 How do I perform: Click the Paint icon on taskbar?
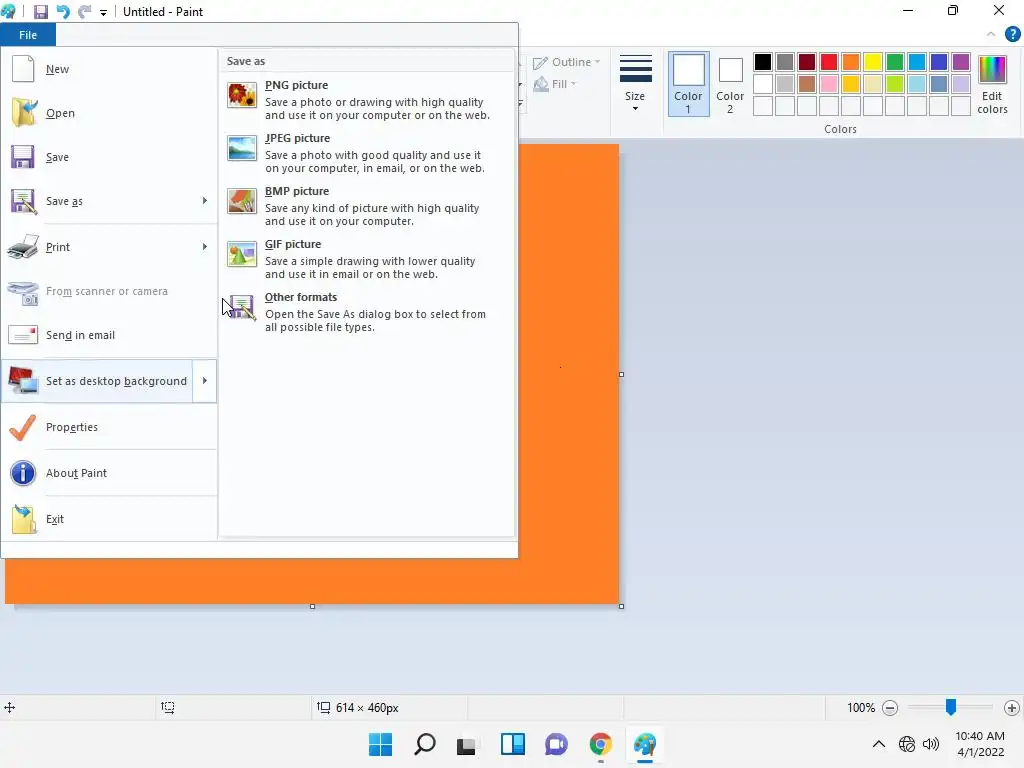(645, 744)
